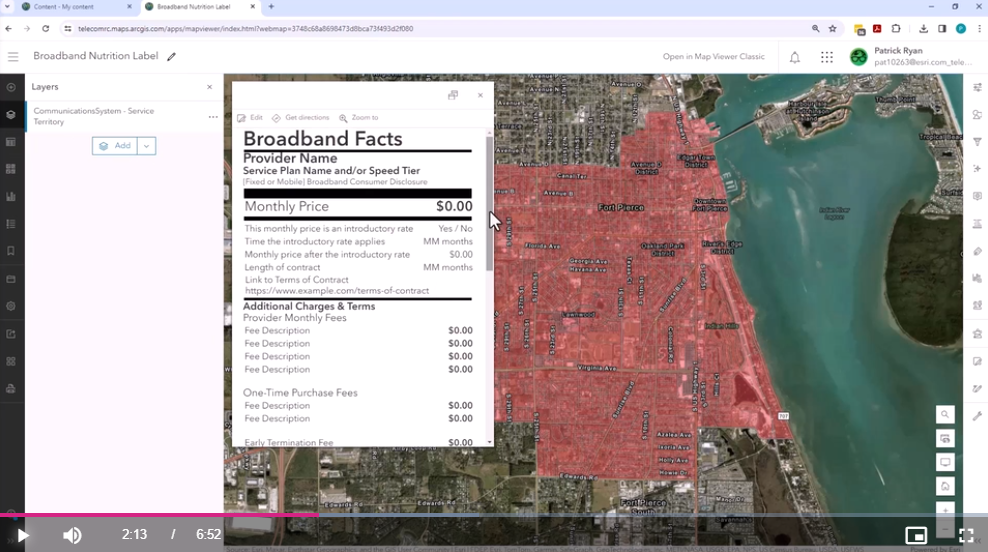Open the Charts icon in left toolbar
Image resolution: width=988 pixels, height=552 pixels.
coord(11,197)
